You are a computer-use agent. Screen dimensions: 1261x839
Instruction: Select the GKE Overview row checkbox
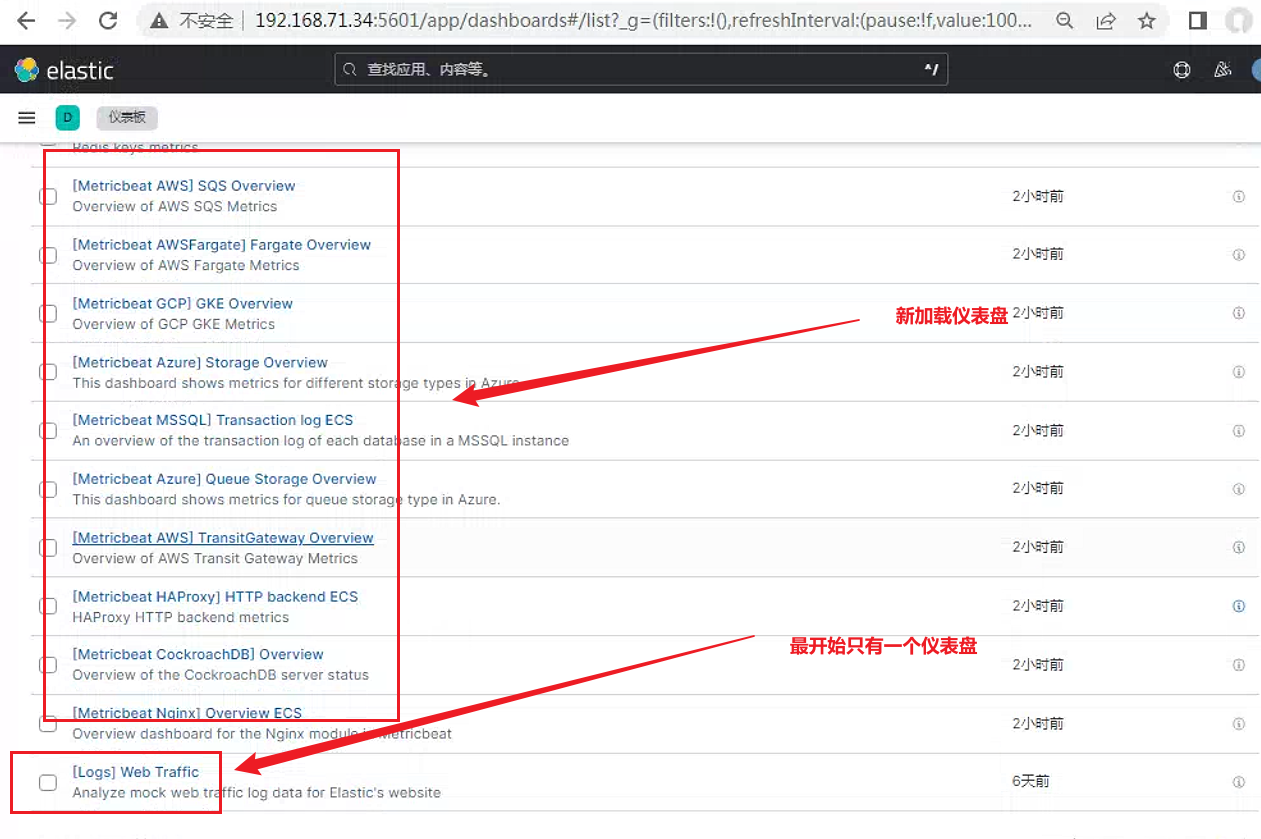pyautogui.click(x=48, y=313)
